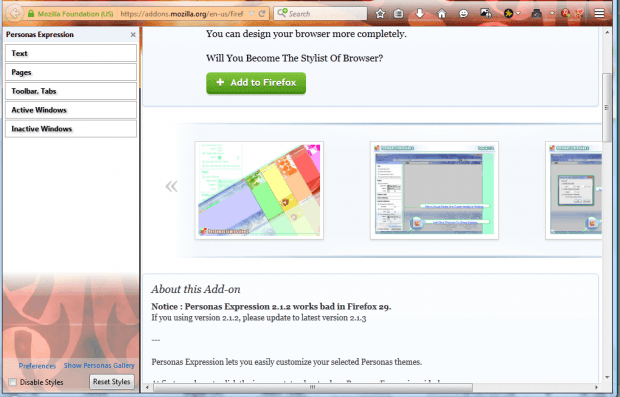Expand the Active Windows section
Screen dimensions: 620x397
tap(71, 110)
